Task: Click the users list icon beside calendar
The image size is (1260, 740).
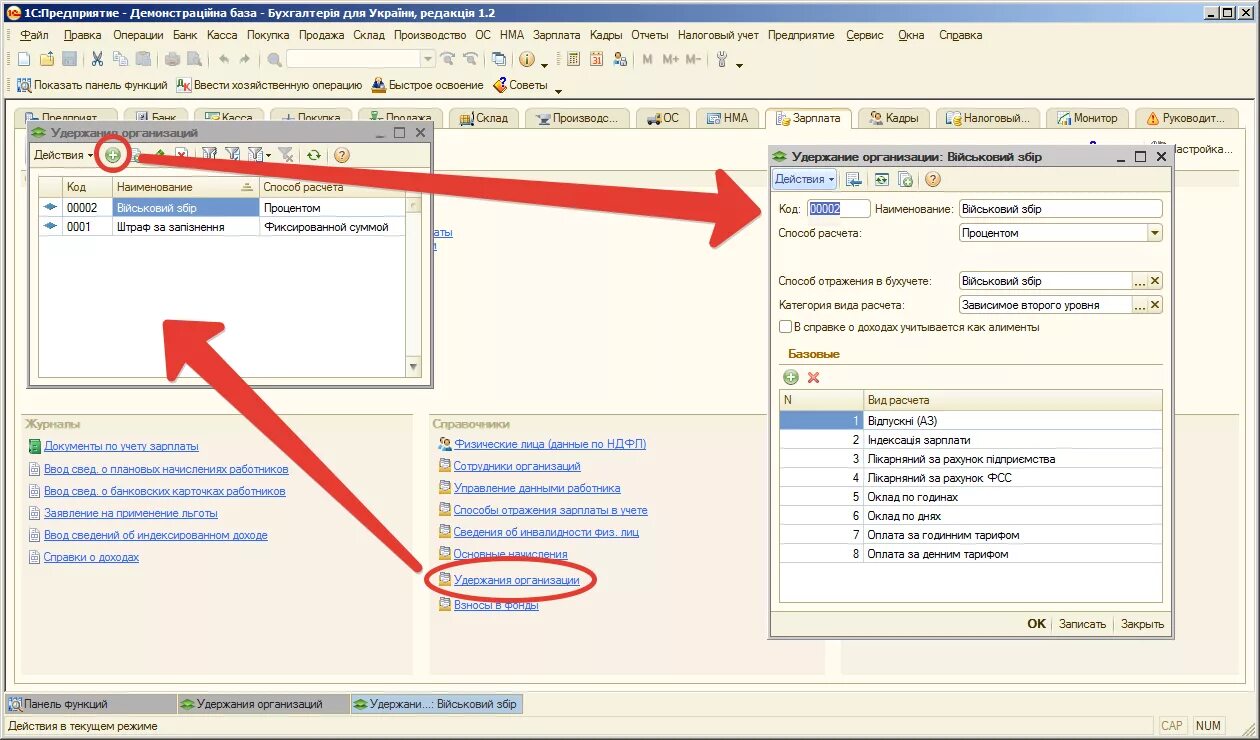Action: pyautogui.click(x=618, y=59)
